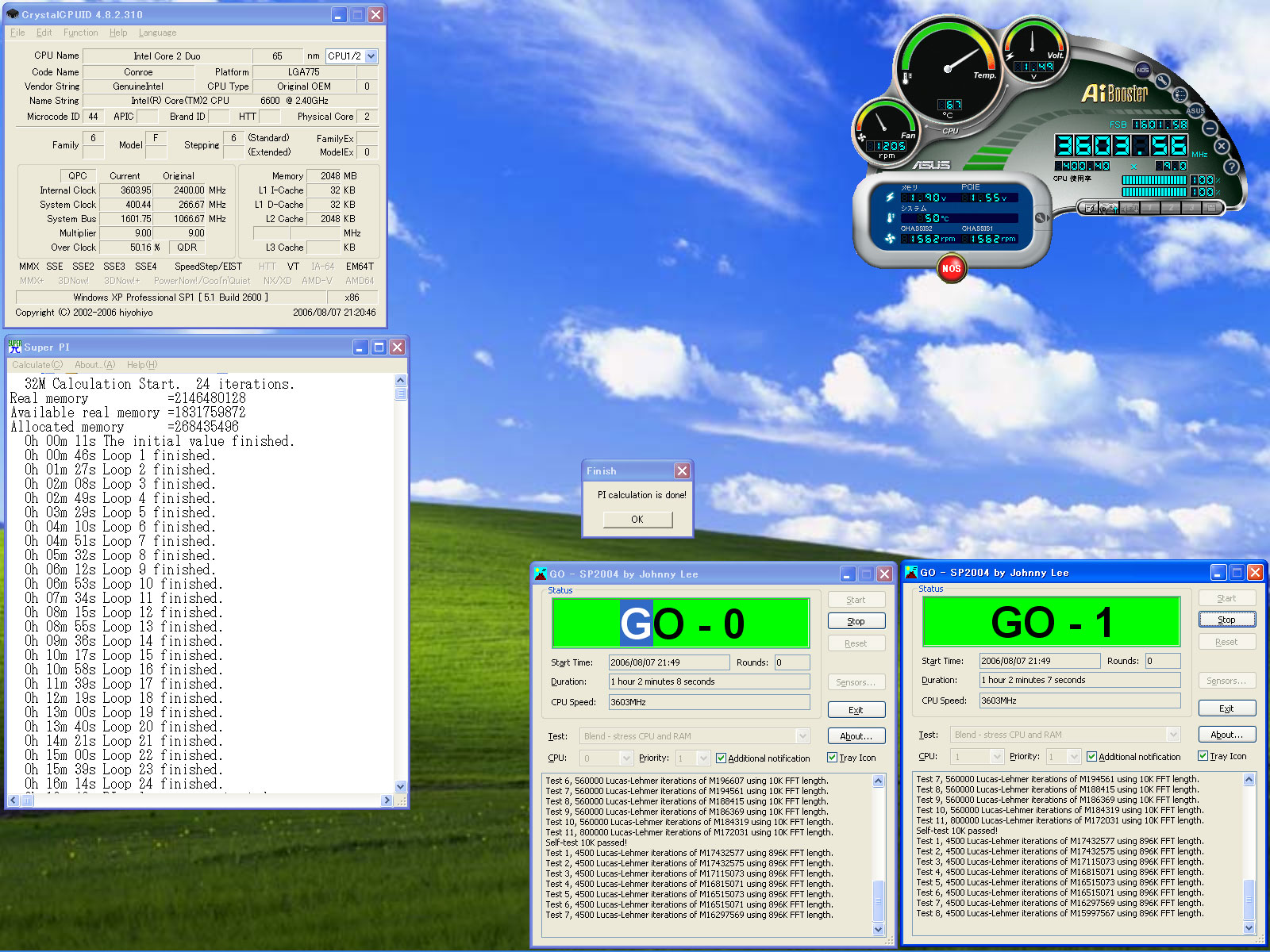Click the right SP2004 window title icon
Screen dimensions: 1270x952
pos(911,572)
